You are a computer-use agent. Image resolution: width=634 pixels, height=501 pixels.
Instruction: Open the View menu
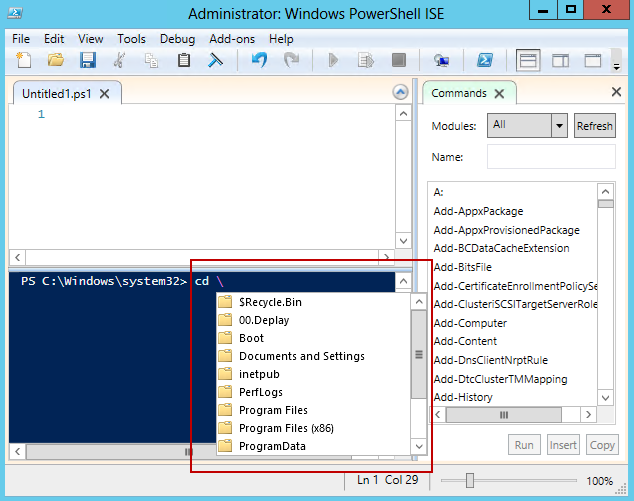(91, 39)
